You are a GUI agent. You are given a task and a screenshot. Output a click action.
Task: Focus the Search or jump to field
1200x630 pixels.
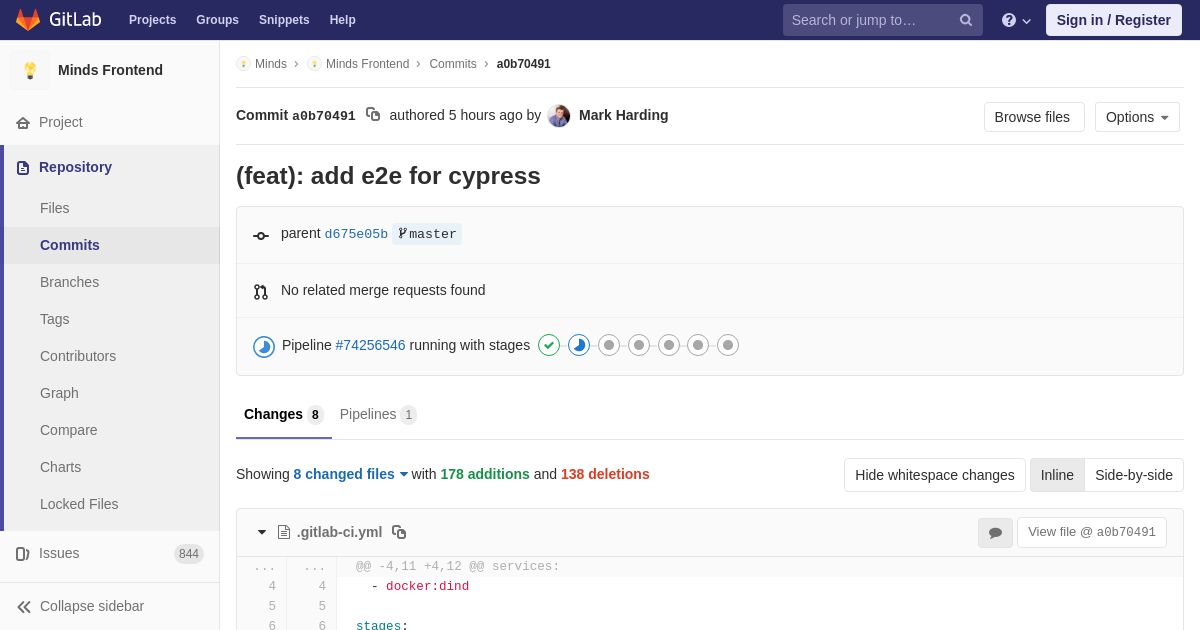pos(882,20)
